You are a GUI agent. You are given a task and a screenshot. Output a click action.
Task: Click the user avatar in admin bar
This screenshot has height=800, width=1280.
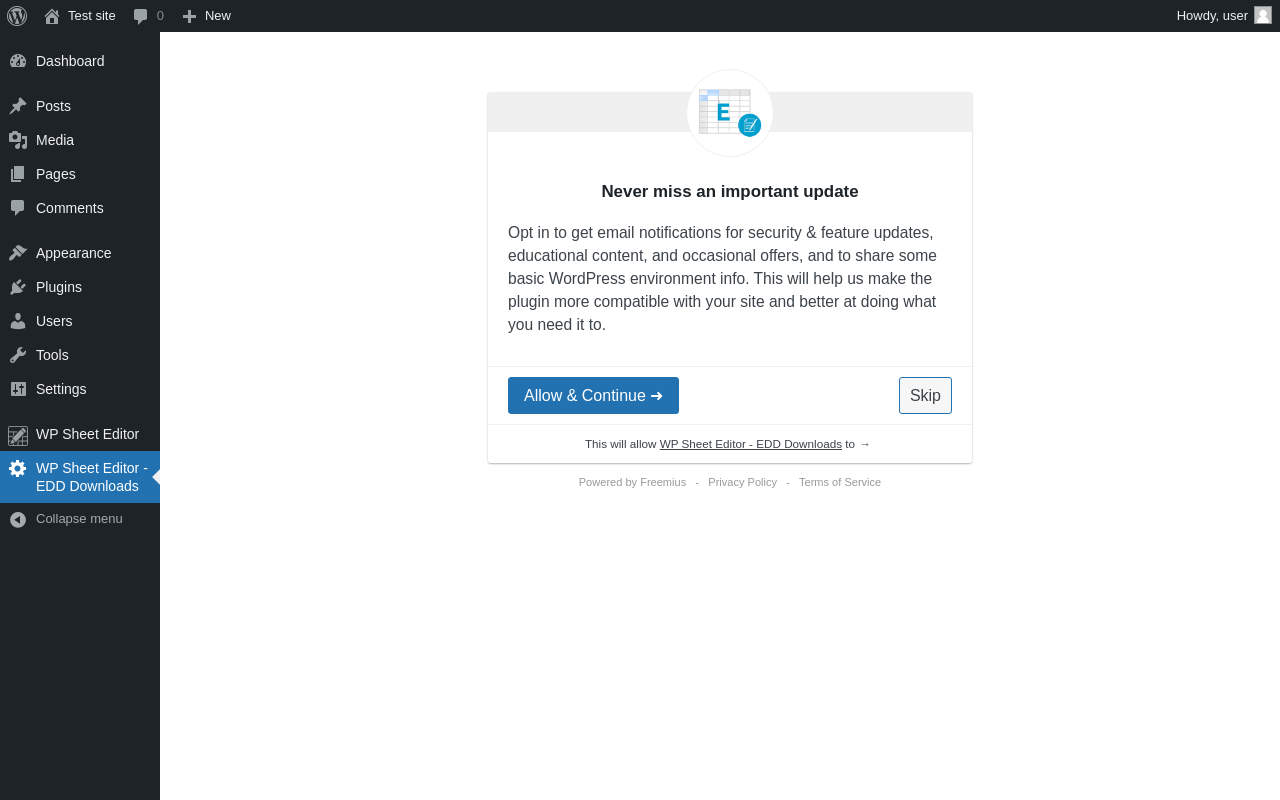tap(1263, 15)
